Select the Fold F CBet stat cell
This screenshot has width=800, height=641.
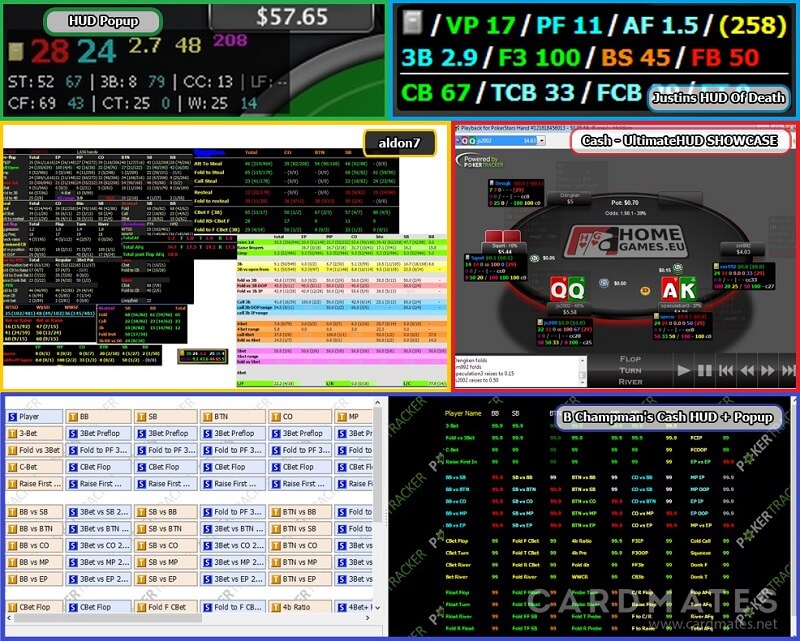(x=166, y=607)
